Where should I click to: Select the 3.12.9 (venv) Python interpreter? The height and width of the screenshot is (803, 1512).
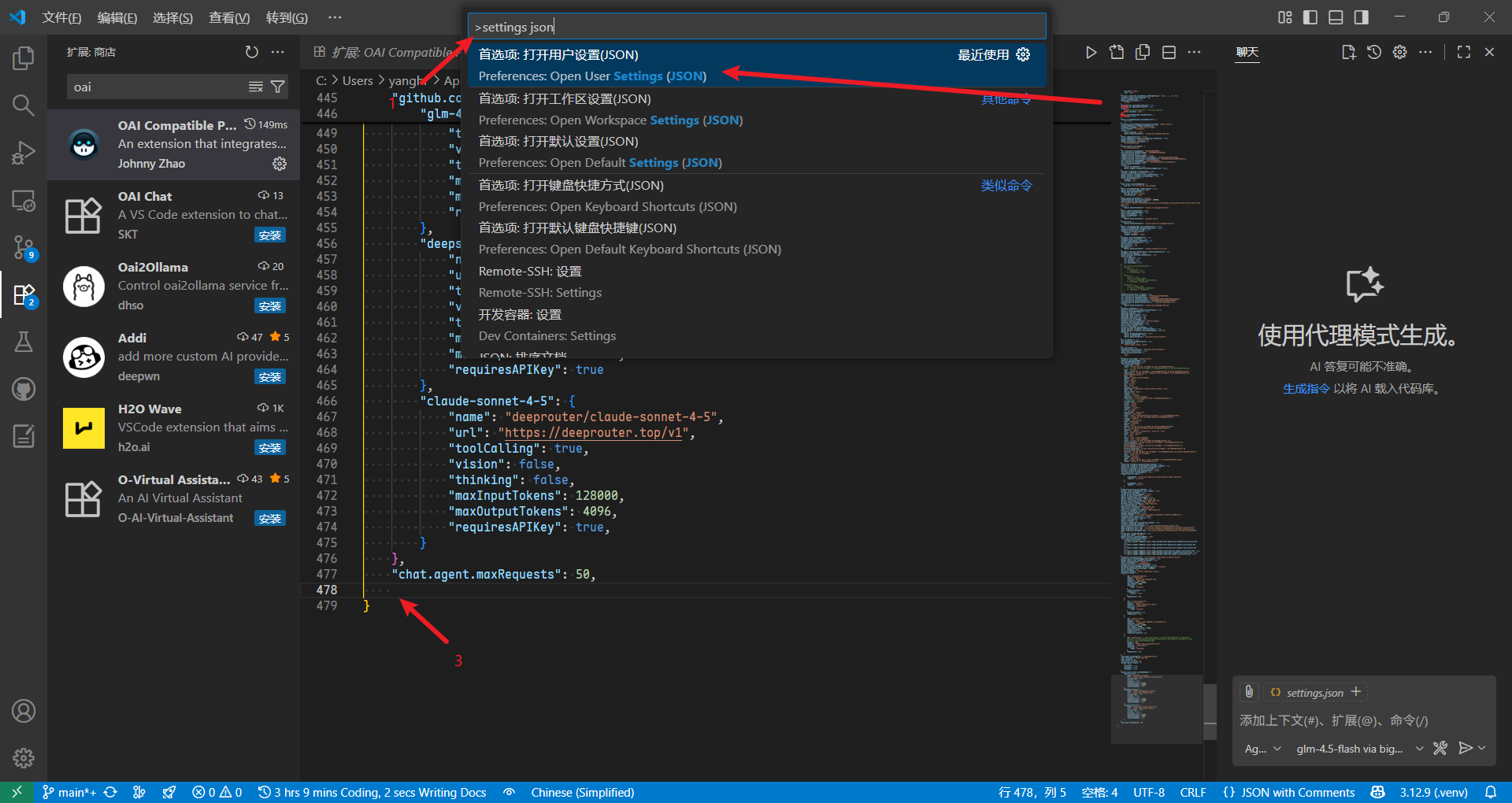coord(1433,792)
